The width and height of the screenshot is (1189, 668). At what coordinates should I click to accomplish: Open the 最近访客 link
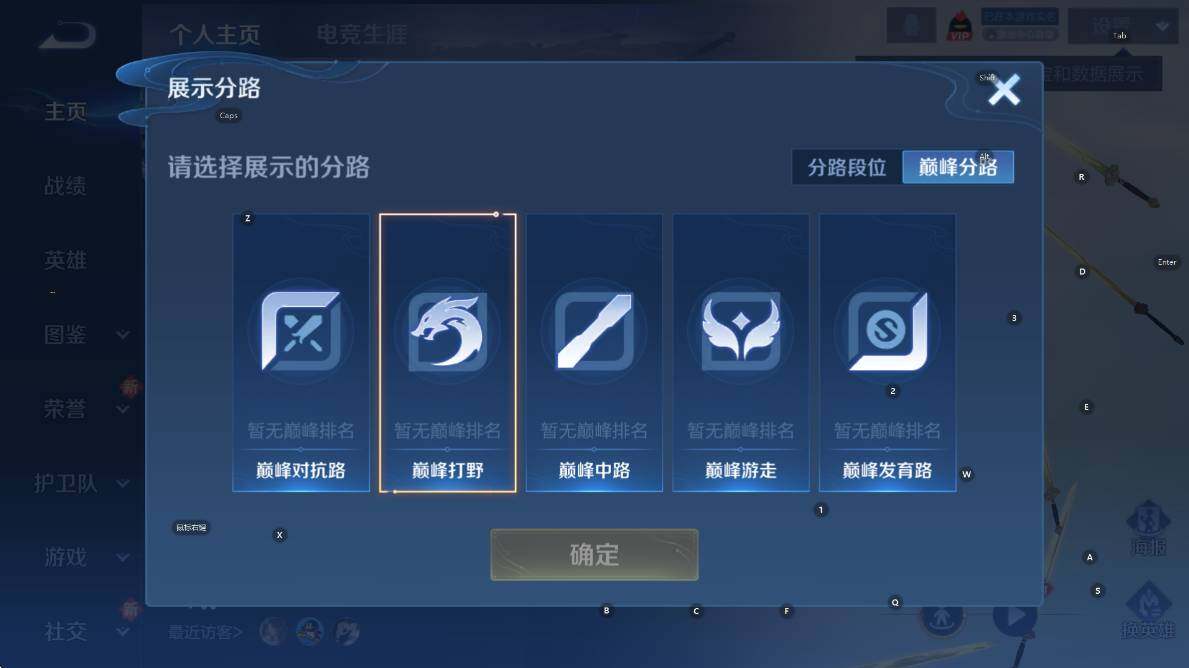click(x=205, y=632)
